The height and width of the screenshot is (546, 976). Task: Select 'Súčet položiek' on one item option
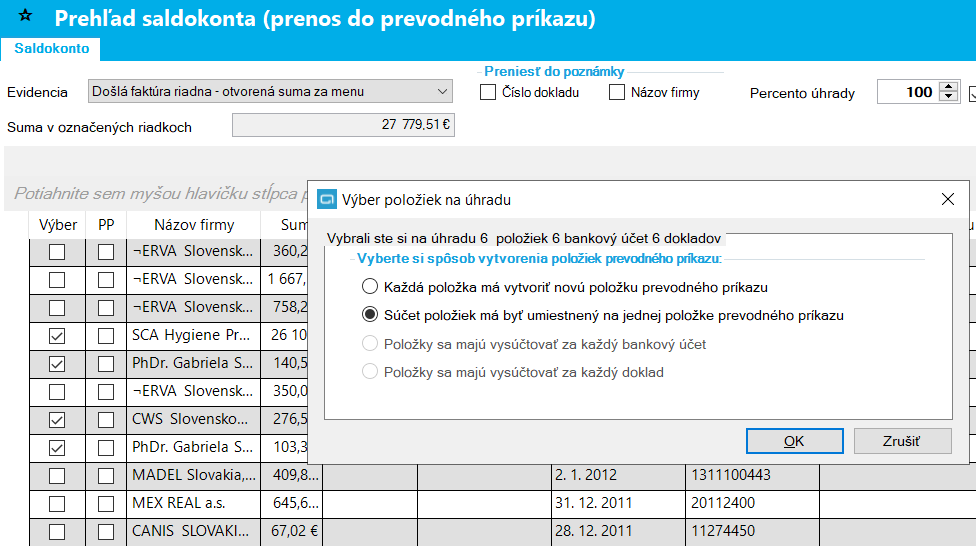370,315
